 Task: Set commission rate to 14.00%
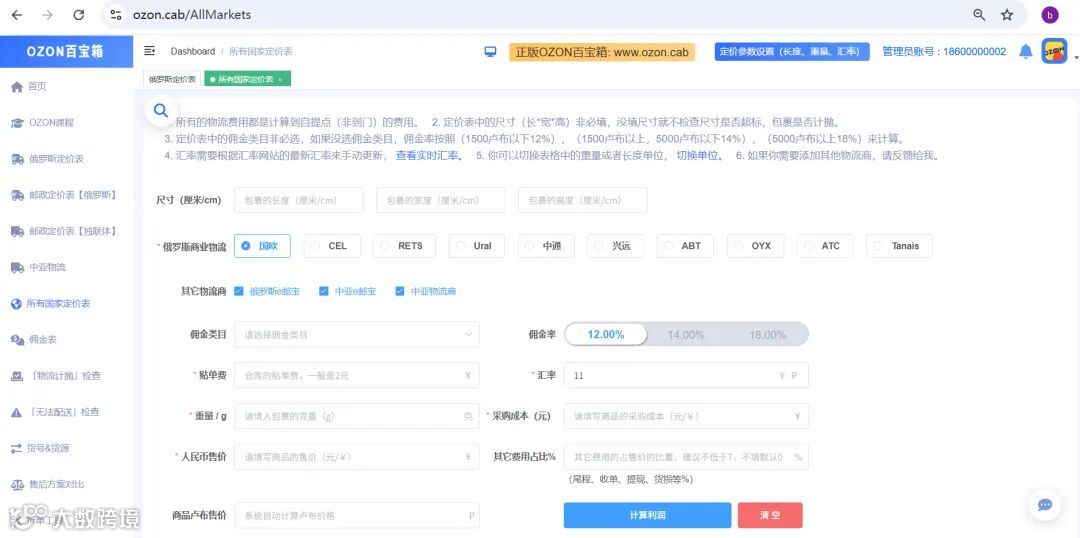[686, 335]
